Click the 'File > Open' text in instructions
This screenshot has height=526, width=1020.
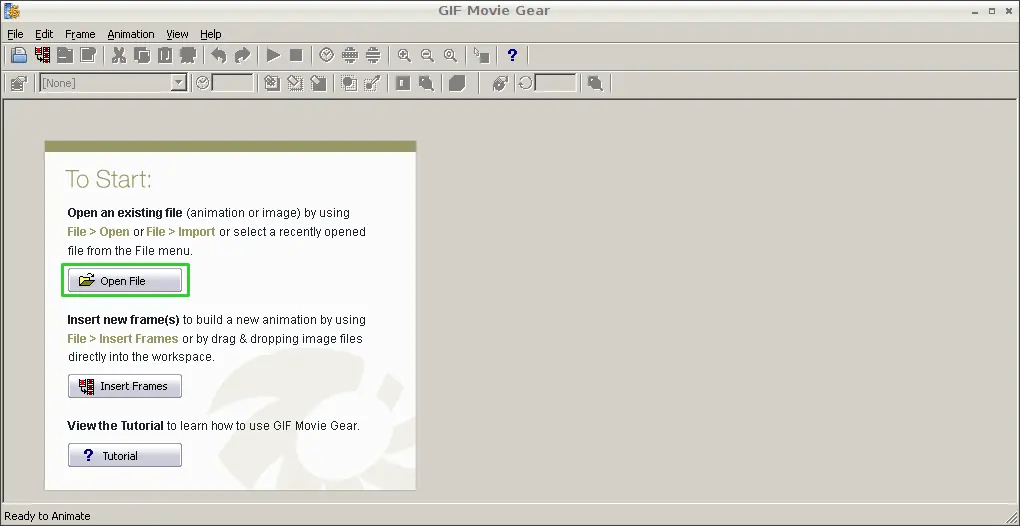[x=98, y=231]
